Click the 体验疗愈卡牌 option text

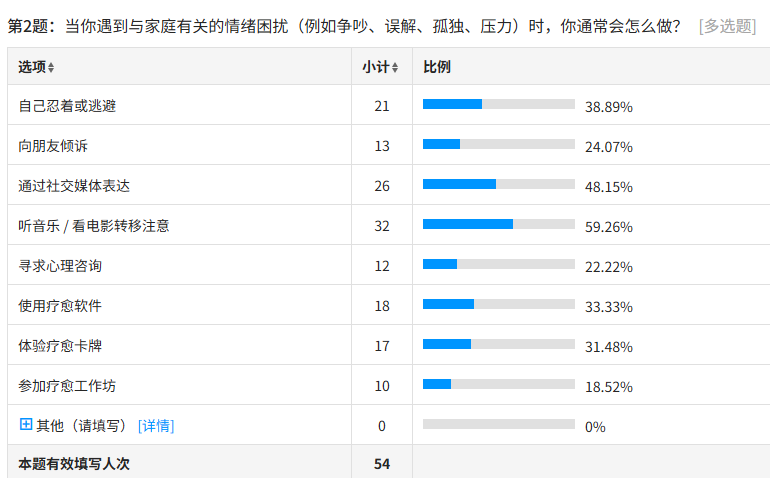[60, 345]
